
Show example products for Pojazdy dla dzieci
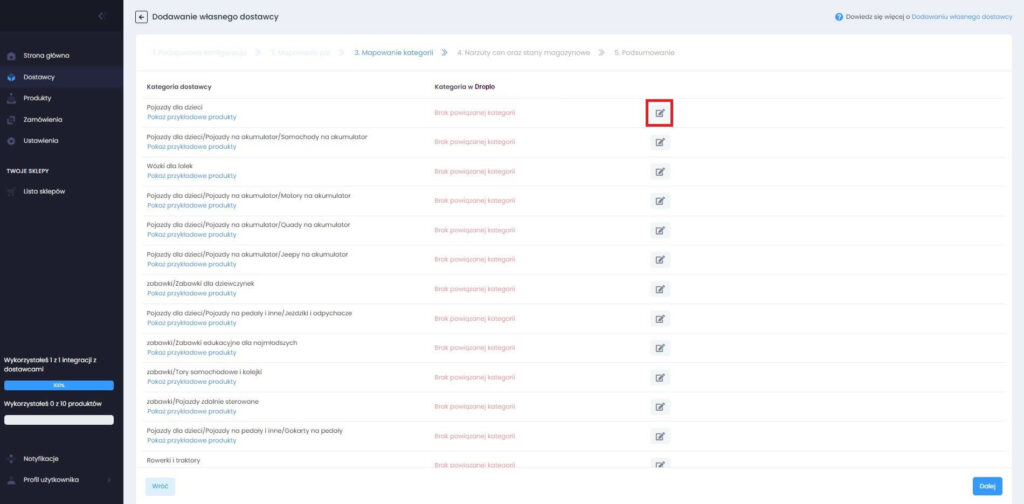click(191, 117)
